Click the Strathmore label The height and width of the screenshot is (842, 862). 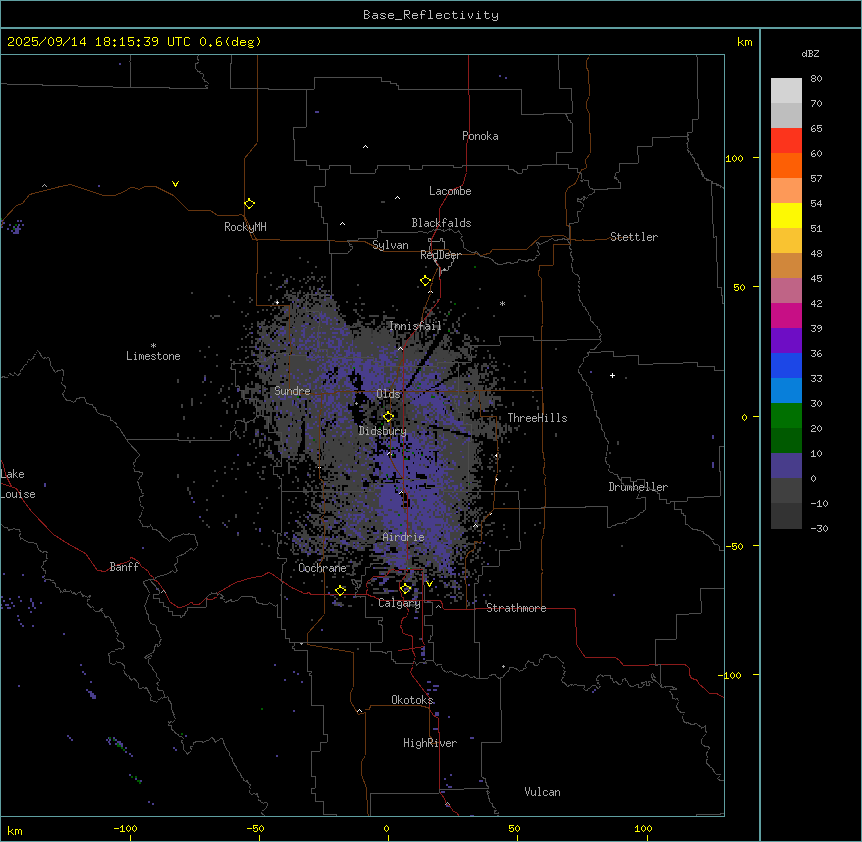pyautogui.click(x=516, y=608)
